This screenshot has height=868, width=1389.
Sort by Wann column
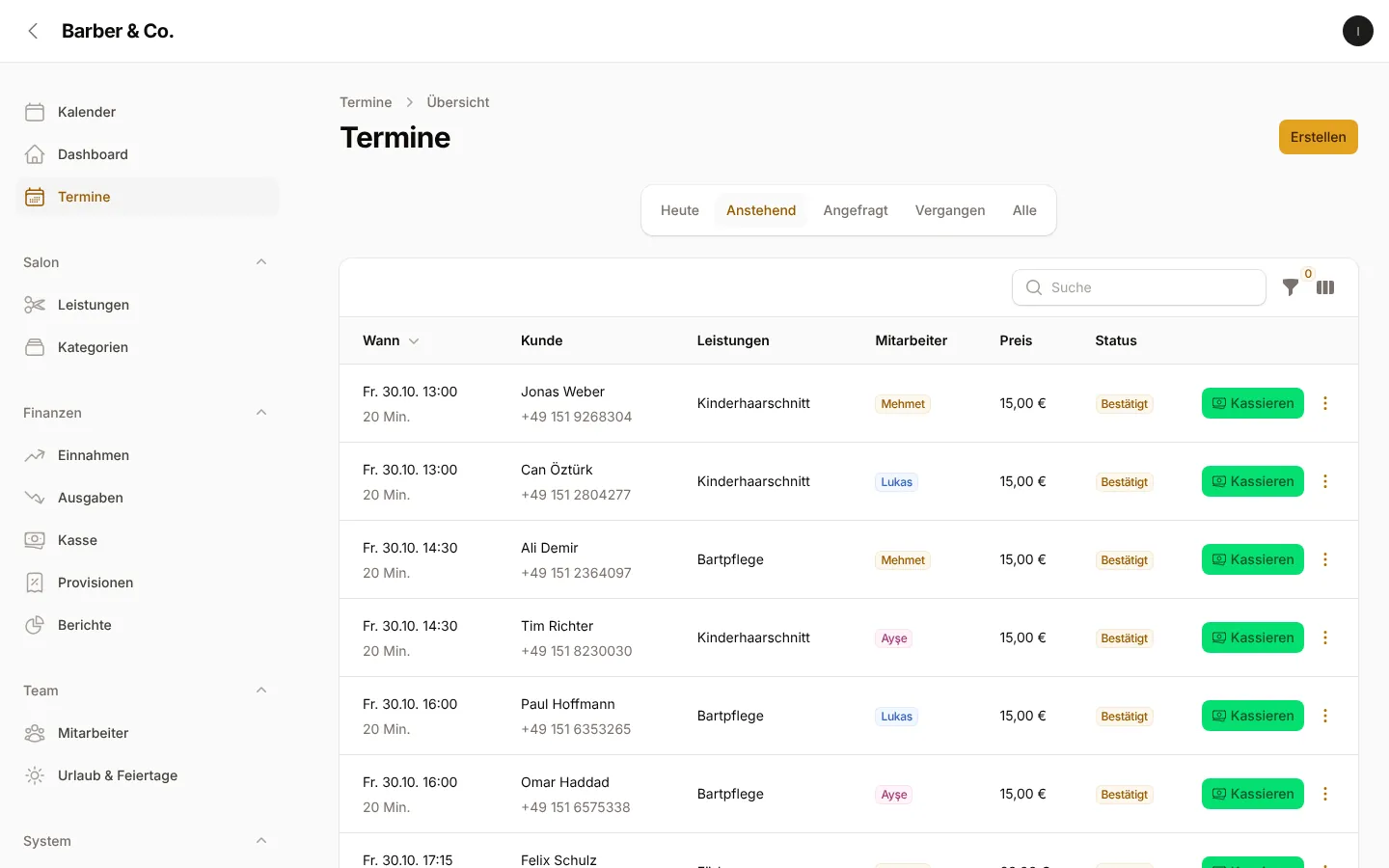(x=391, y=340)
